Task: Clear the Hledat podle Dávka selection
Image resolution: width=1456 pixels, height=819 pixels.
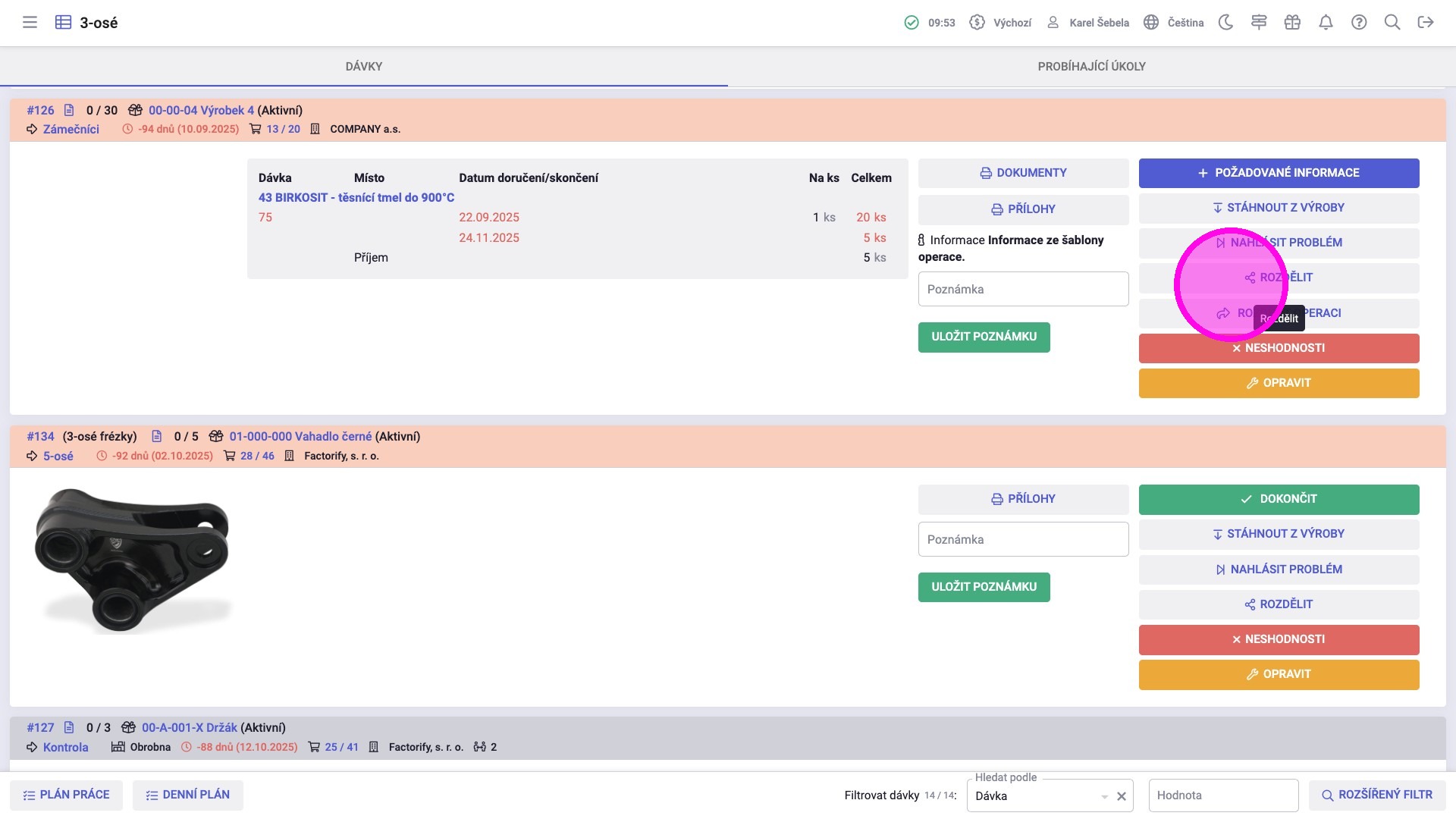Action: point(1122,796)
